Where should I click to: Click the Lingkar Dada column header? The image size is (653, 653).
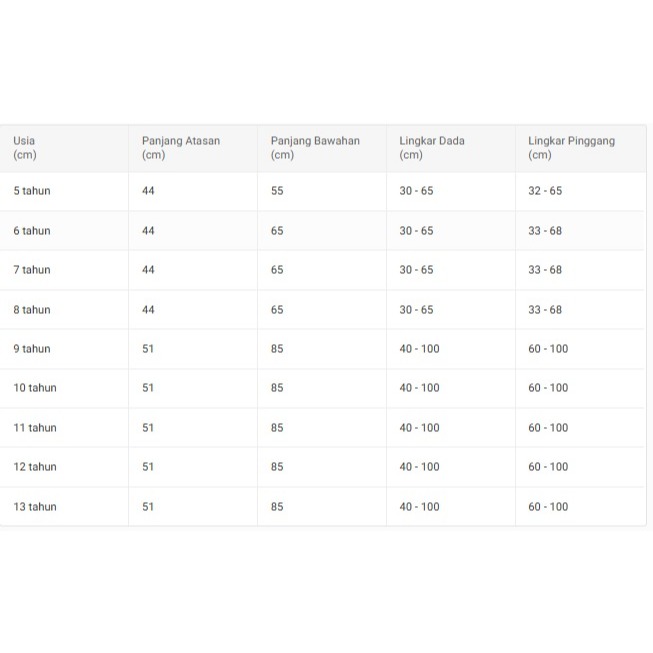click(x=431, y=147)
